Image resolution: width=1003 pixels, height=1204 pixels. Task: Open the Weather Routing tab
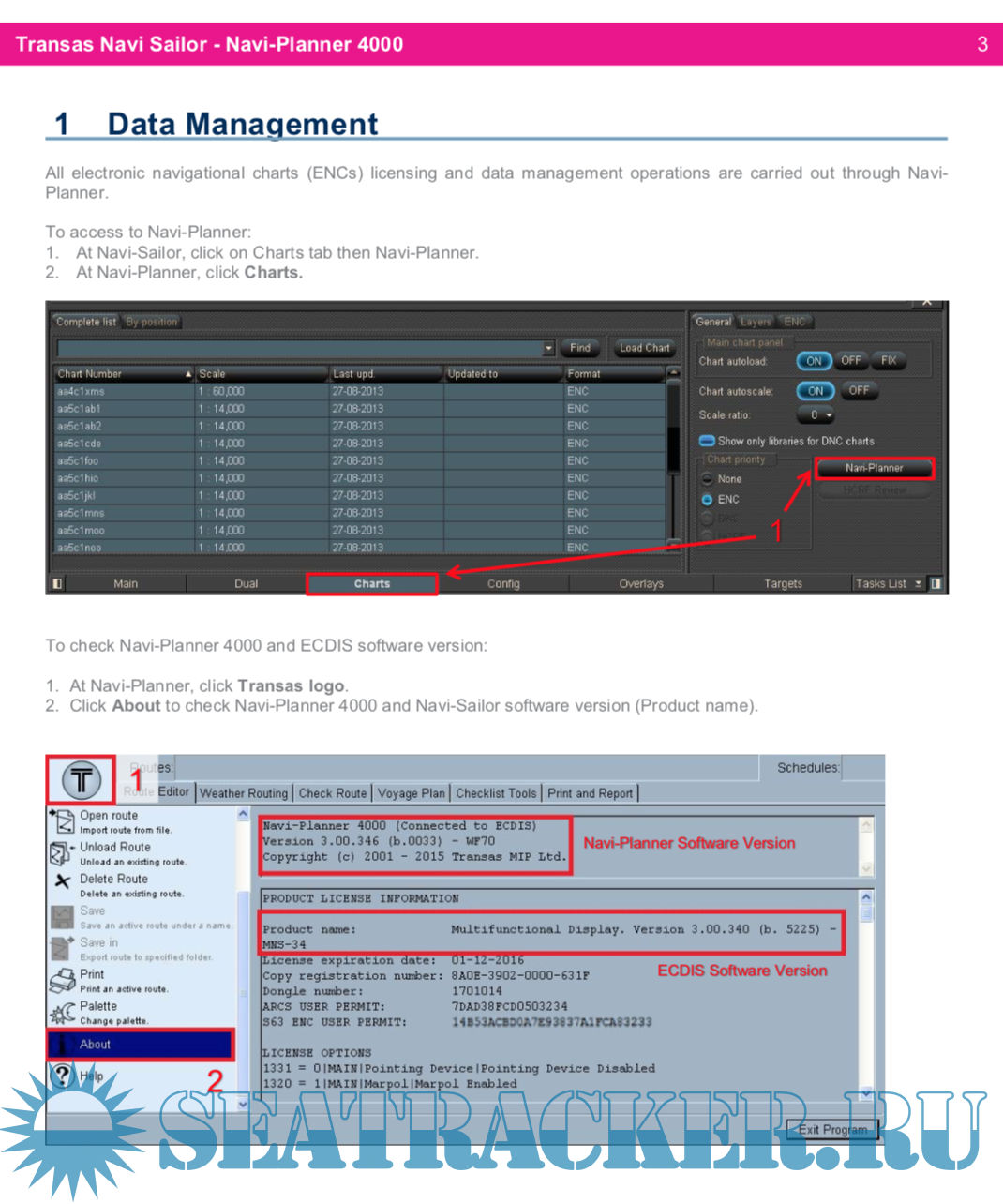244,793
